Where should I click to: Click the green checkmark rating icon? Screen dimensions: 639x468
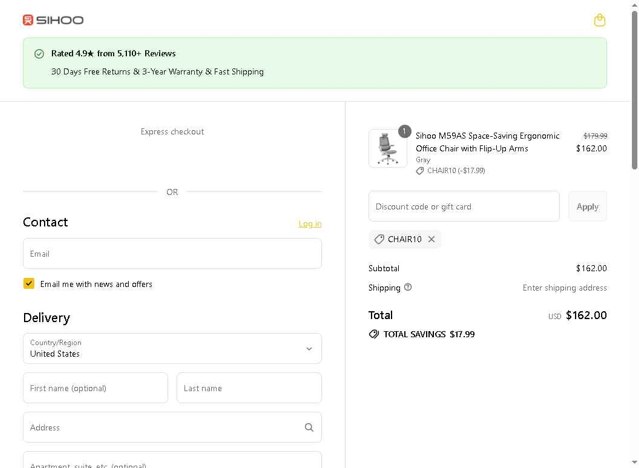(x=39, y=54)
